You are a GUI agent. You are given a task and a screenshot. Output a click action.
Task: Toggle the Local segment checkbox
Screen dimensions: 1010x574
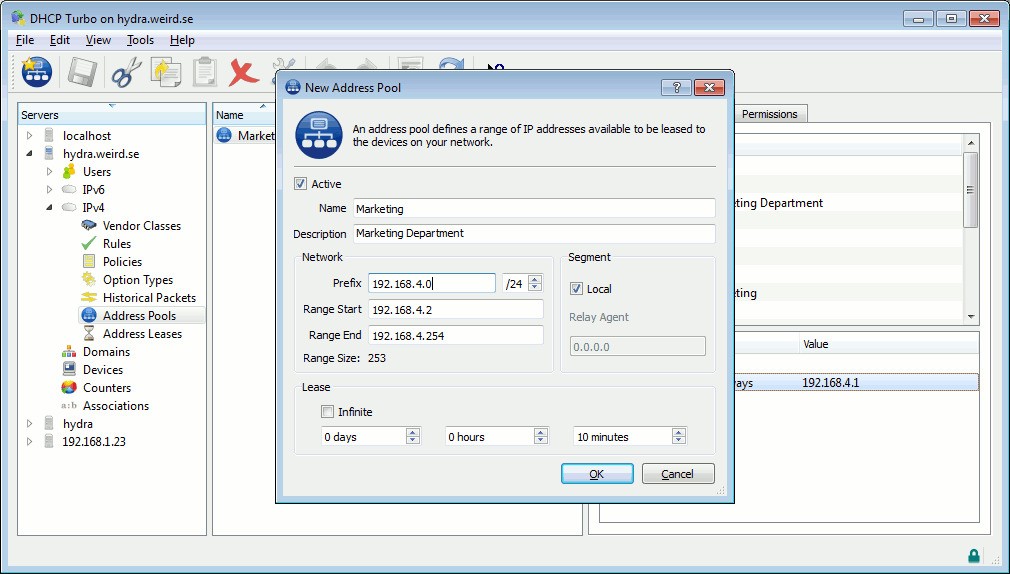click(576, 289)
